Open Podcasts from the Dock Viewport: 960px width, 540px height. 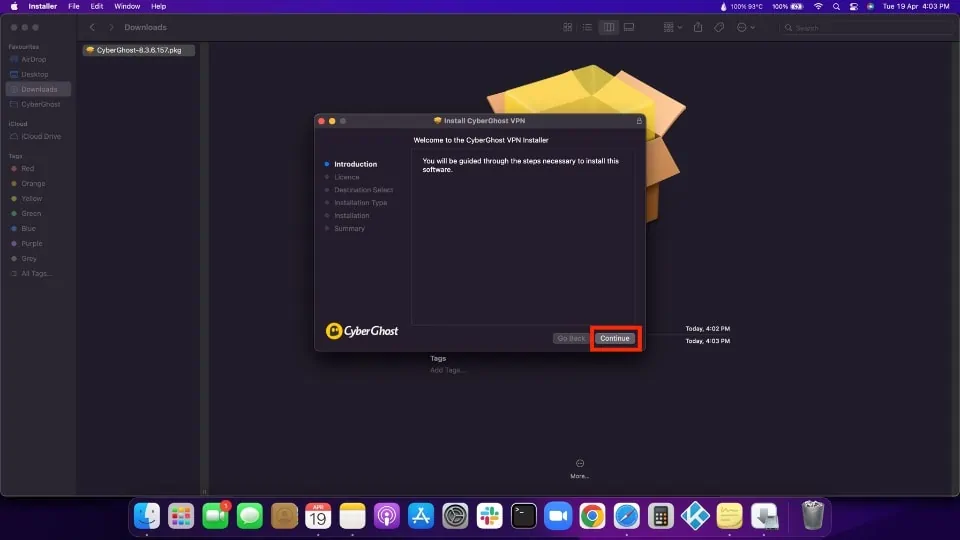[x=387, y=516]
